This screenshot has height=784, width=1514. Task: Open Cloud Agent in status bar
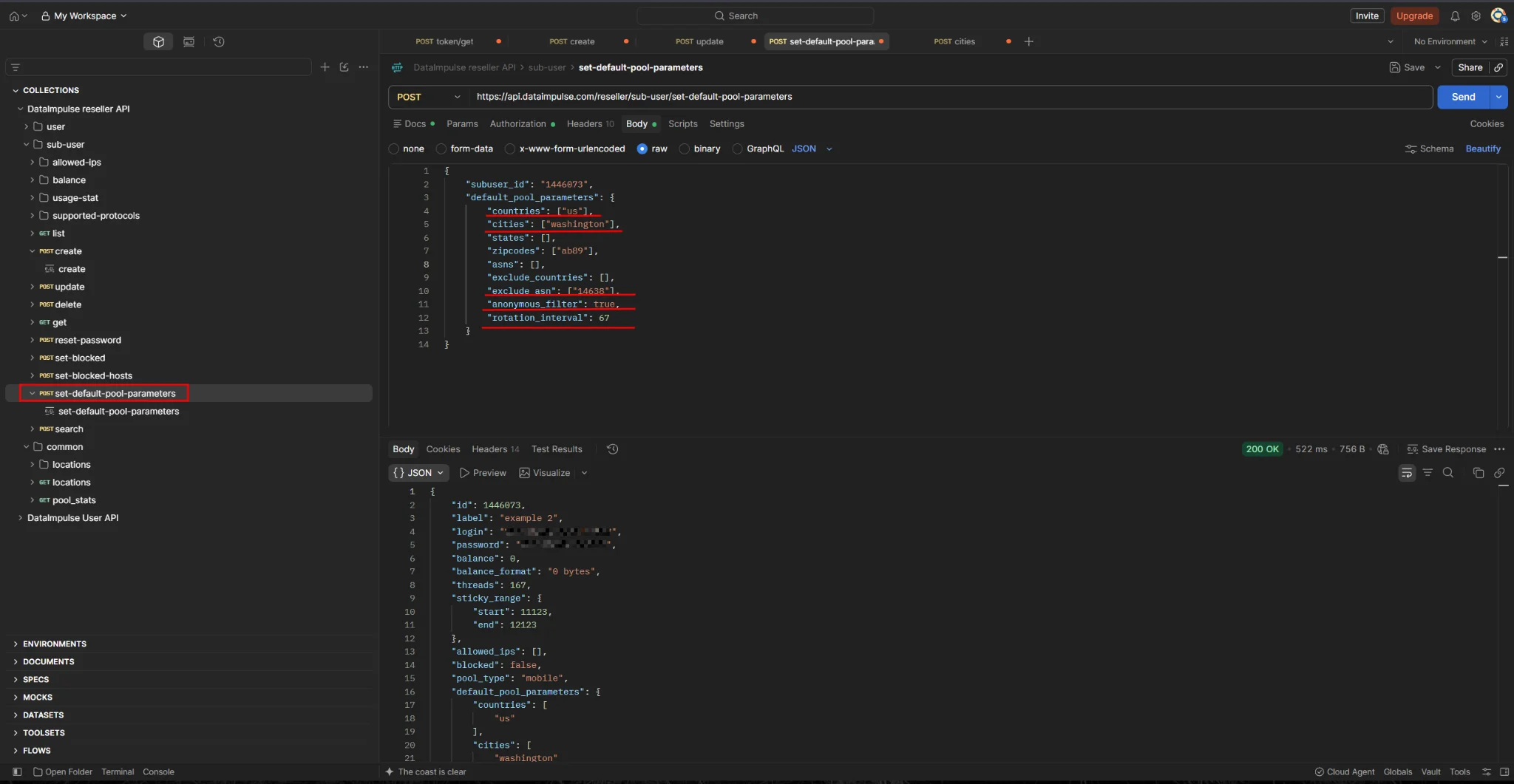click(1345, 771)
